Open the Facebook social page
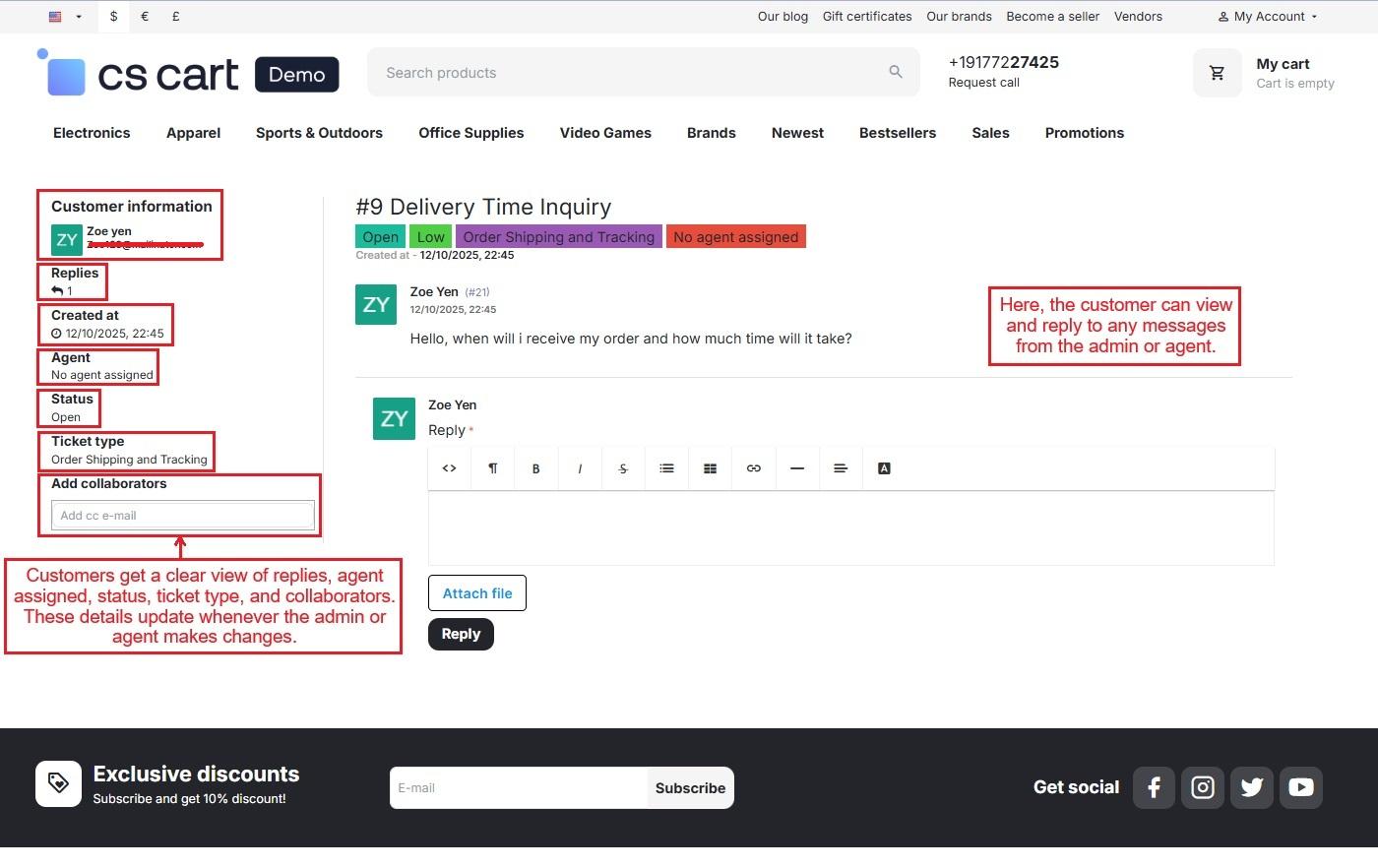Viewport: 1378px width, 868px height. pyautogui.click(x=1154, y=787)
